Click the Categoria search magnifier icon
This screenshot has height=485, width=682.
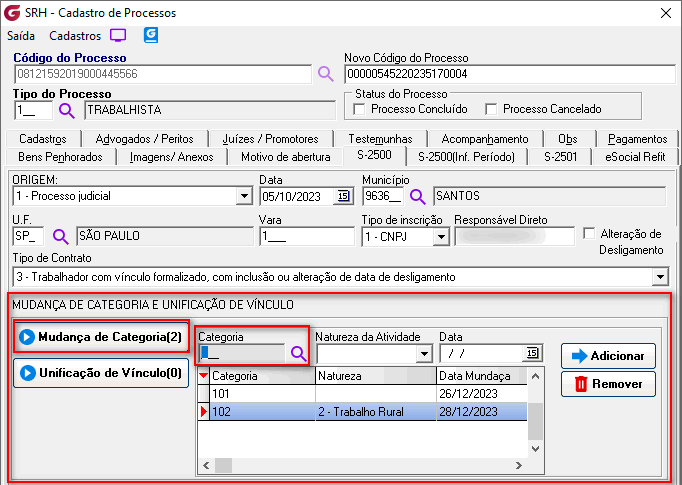point(298,353)
